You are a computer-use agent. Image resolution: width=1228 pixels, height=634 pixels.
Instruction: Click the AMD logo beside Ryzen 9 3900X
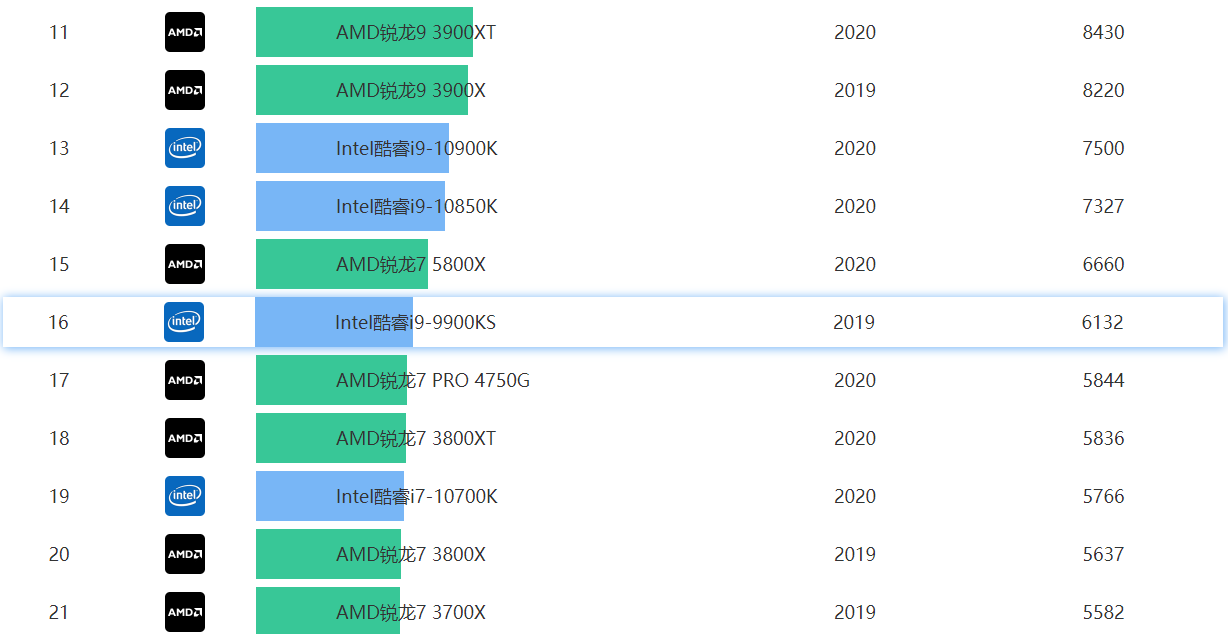185,90
